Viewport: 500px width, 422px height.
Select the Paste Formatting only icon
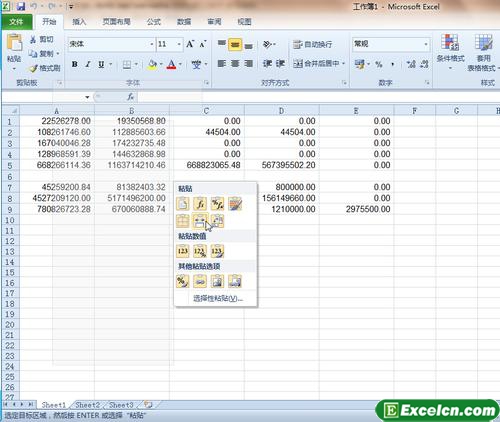click(x=183, y=281)
